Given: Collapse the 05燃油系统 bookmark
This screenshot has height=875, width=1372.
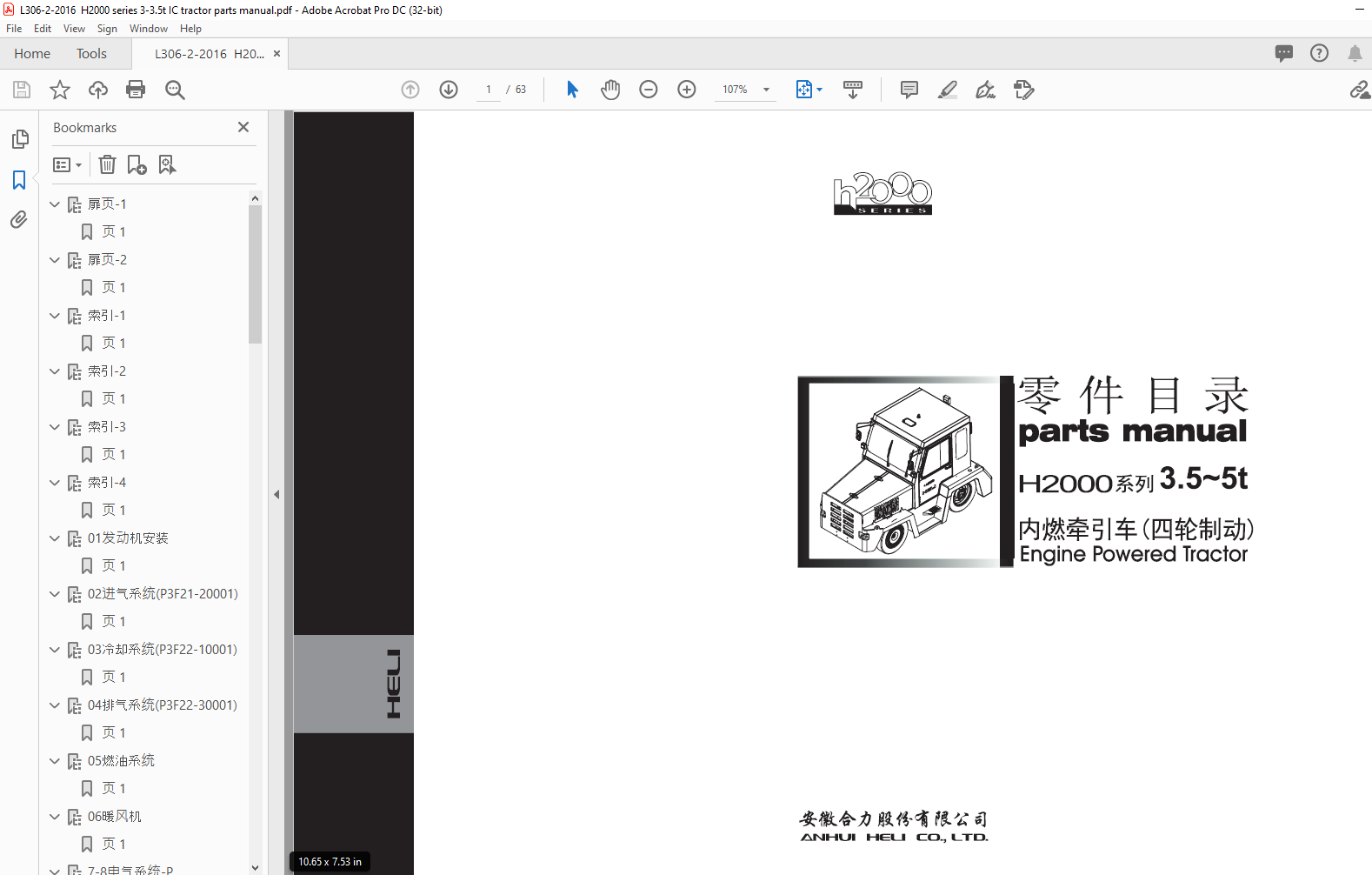Looking at the screenshot, I should pyautogui.click(x=55, y=761).
